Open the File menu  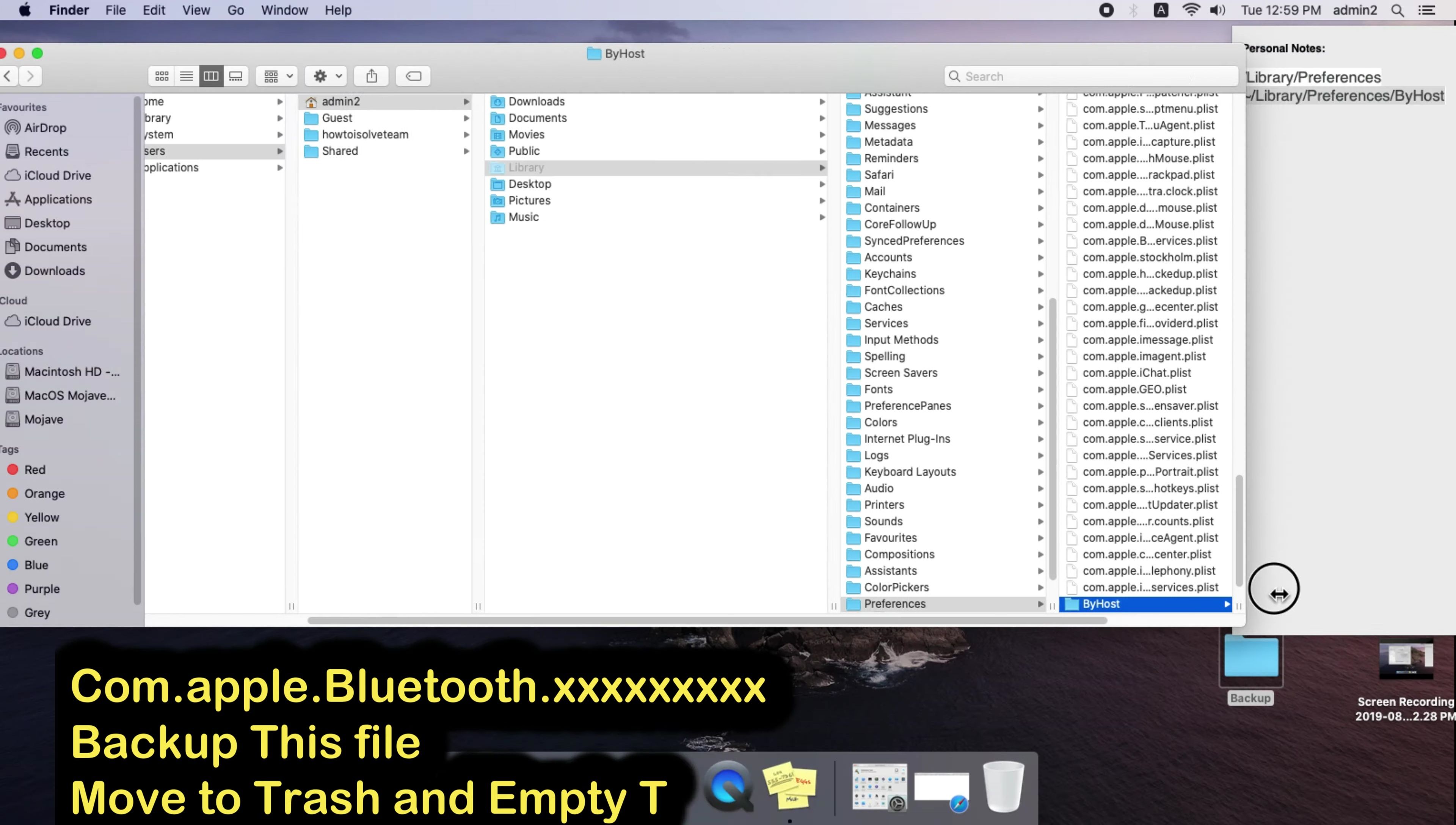tap(116, 10)
